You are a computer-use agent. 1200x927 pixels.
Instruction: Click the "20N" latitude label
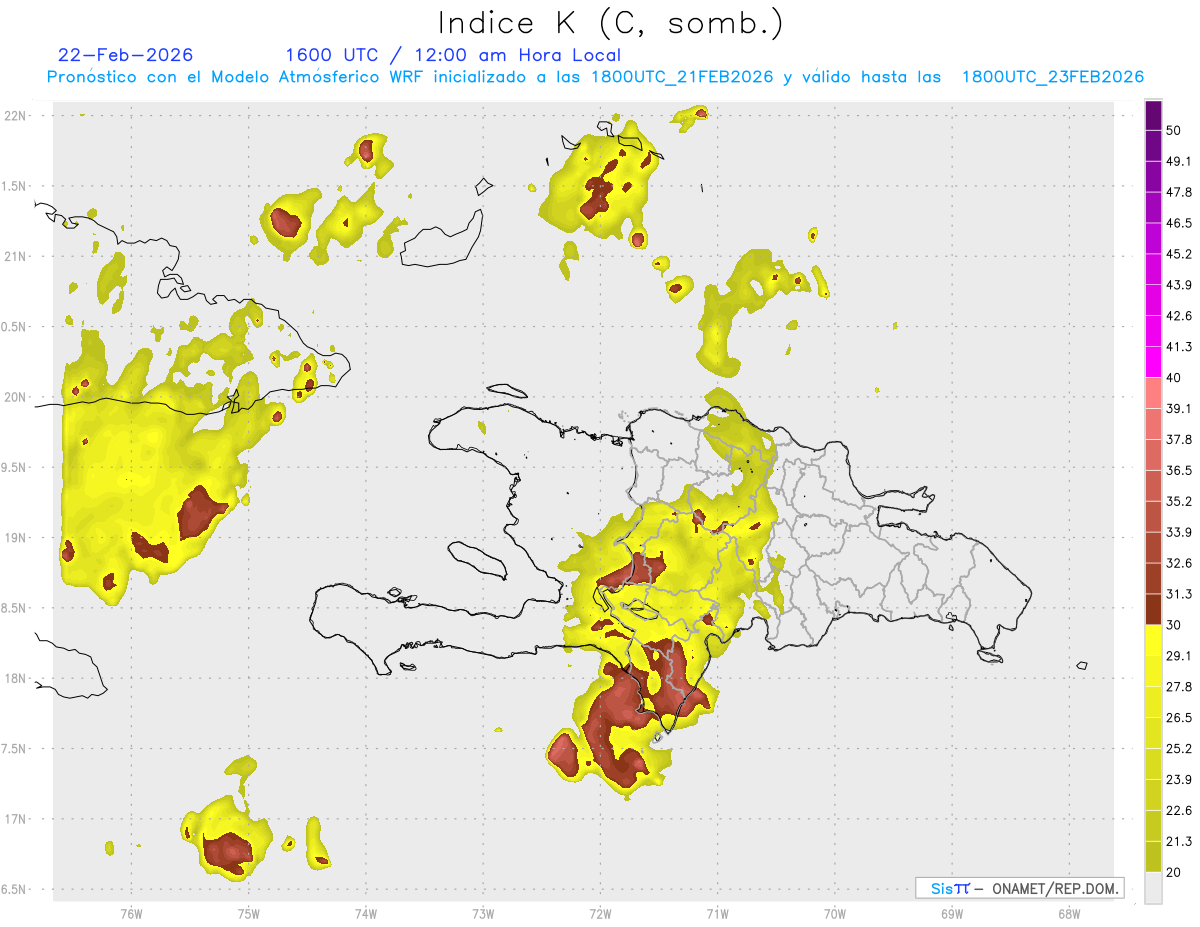14,397
